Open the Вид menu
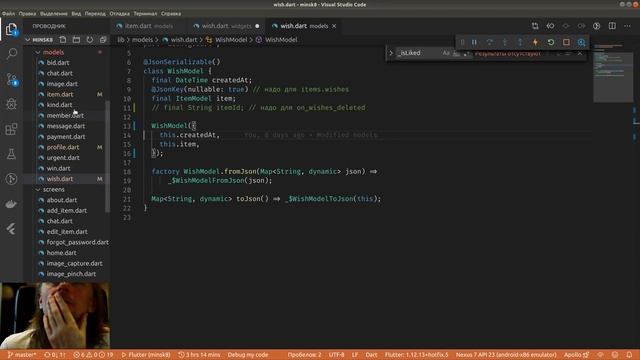Viewport: 640px width, 360px height. (76, 13)
